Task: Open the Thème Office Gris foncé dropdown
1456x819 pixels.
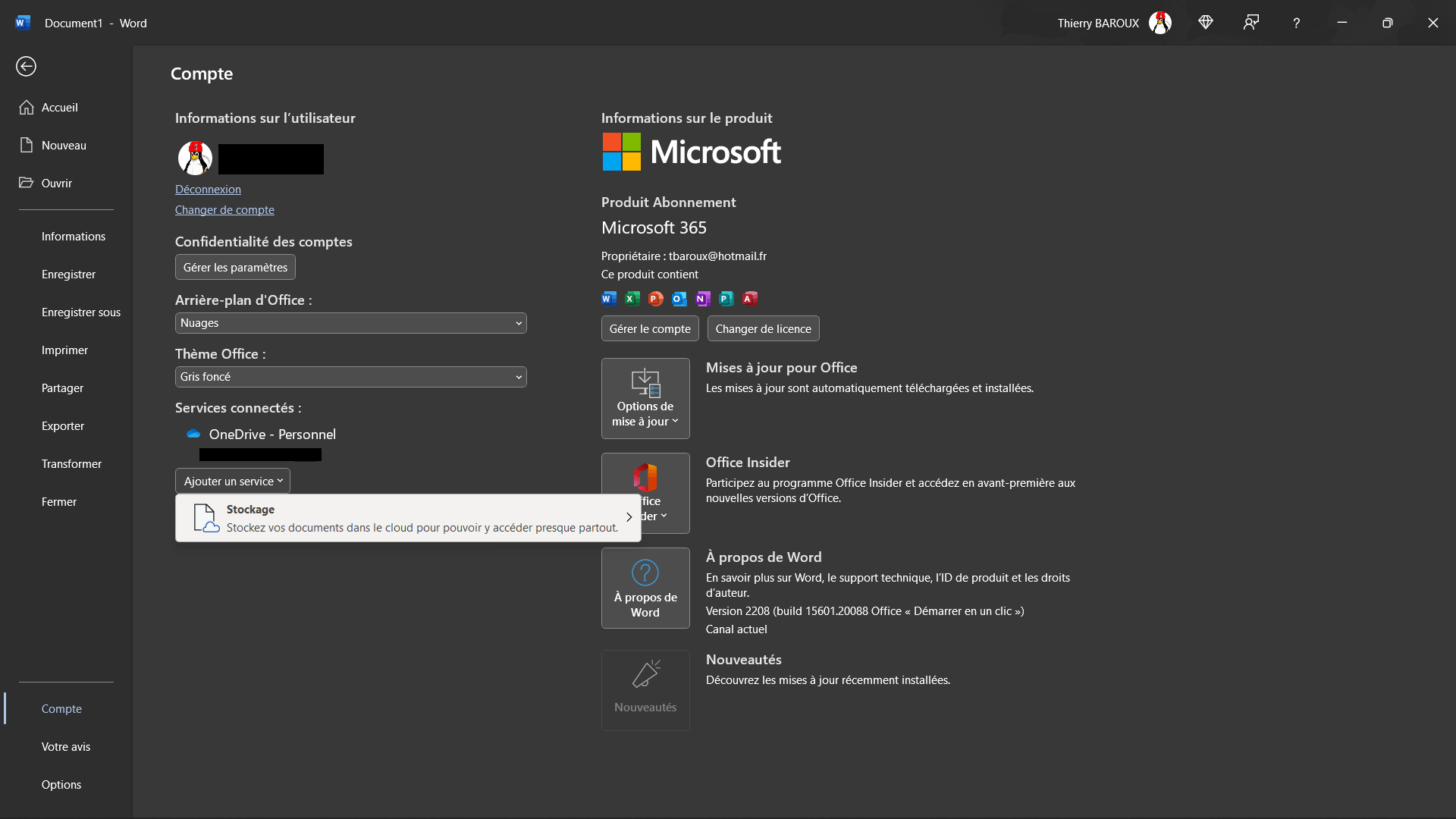Action: coord(350,377)
